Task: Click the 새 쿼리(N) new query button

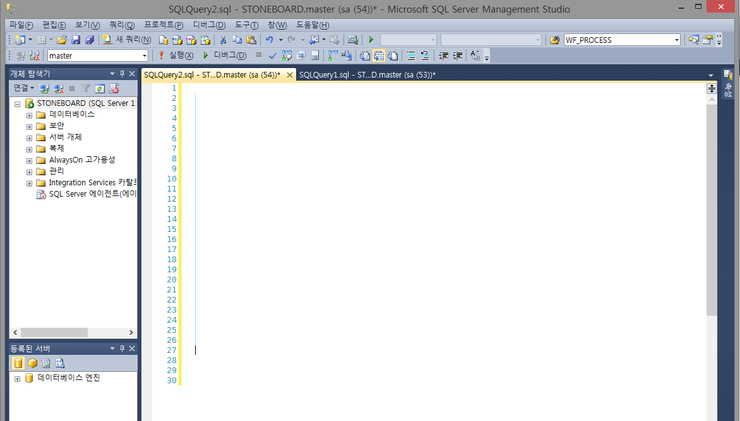Action: (x=126, y=40)
